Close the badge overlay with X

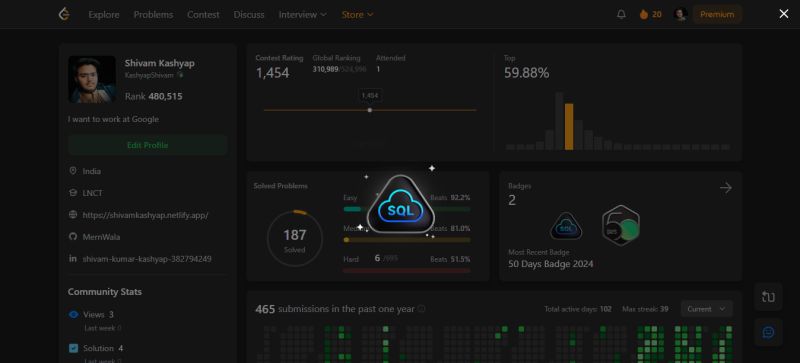point(784,14)
